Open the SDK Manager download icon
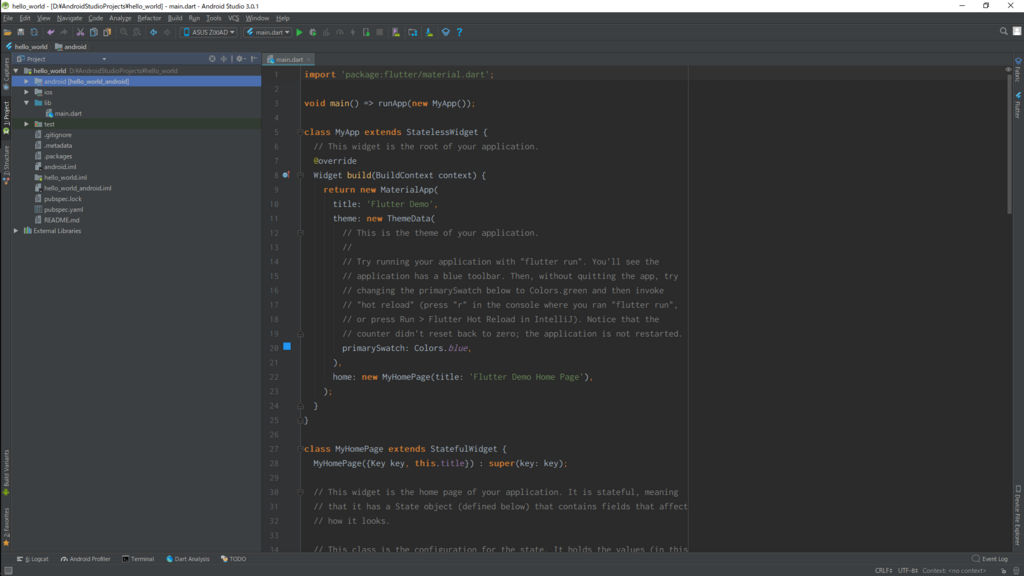 tap(429, 32)
